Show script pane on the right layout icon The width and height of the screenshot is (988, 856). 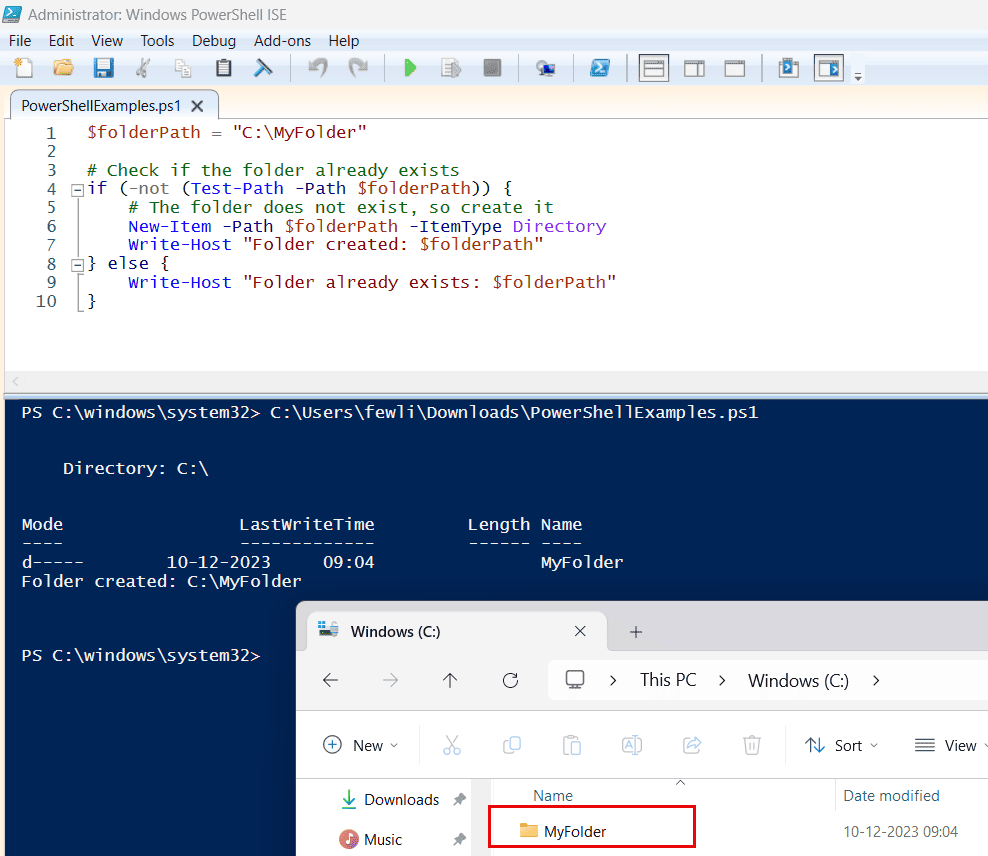tap(694, 68)
